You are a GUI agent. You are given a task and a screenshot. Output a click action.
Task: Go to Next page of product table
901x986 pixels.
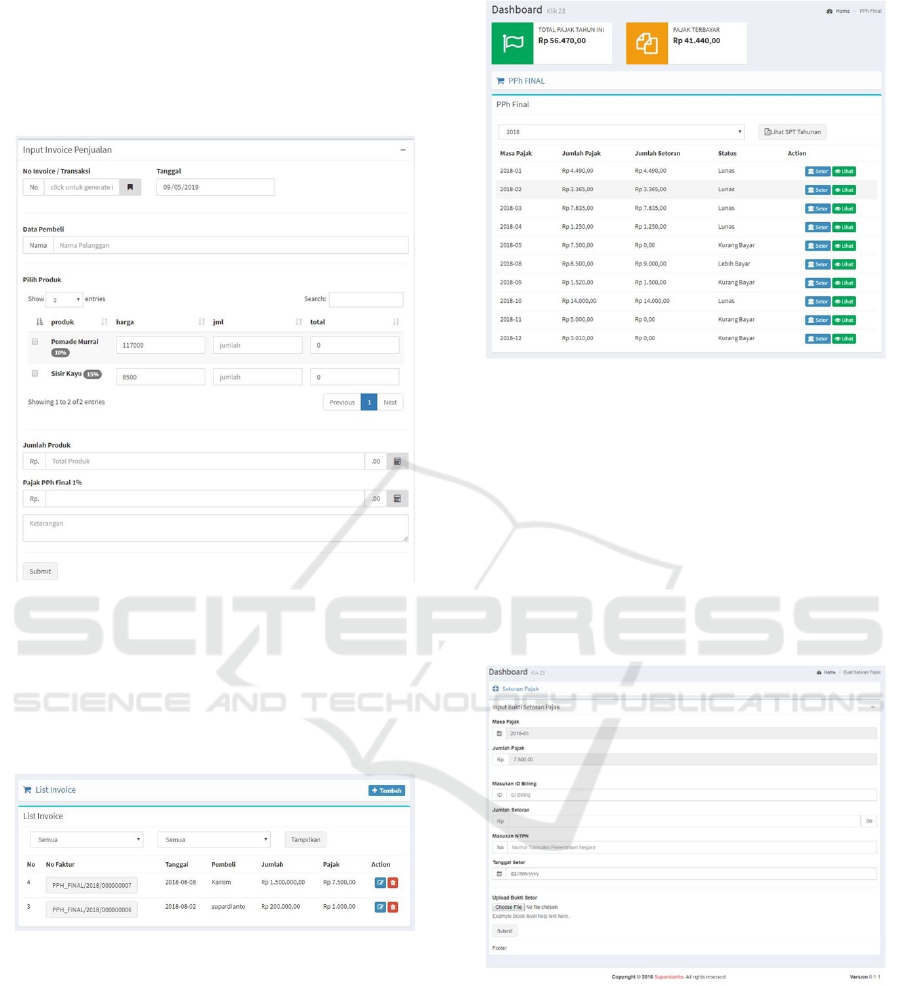(390, 402)
